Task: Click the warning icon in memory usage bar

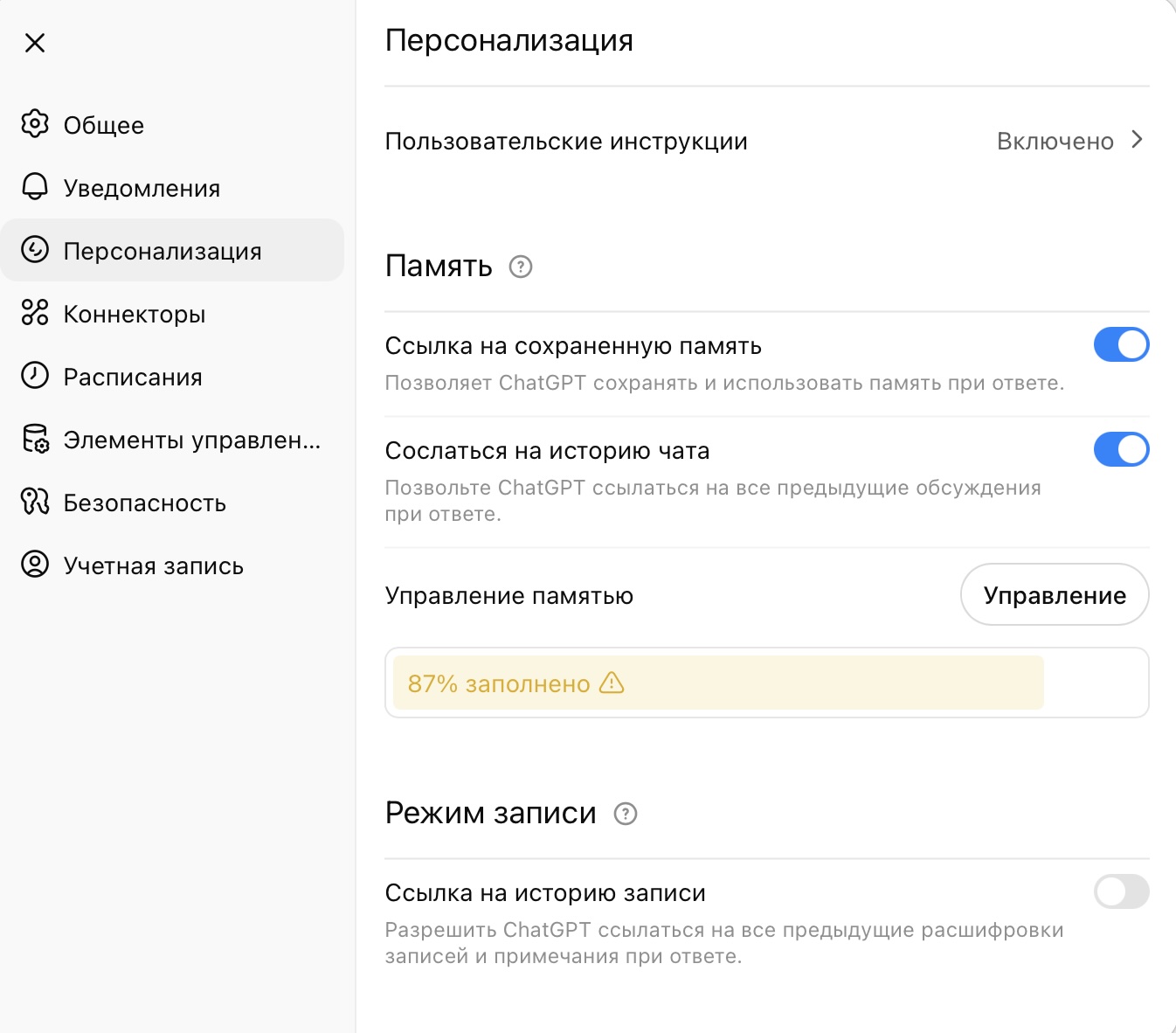Action: (x=612, y=683)
